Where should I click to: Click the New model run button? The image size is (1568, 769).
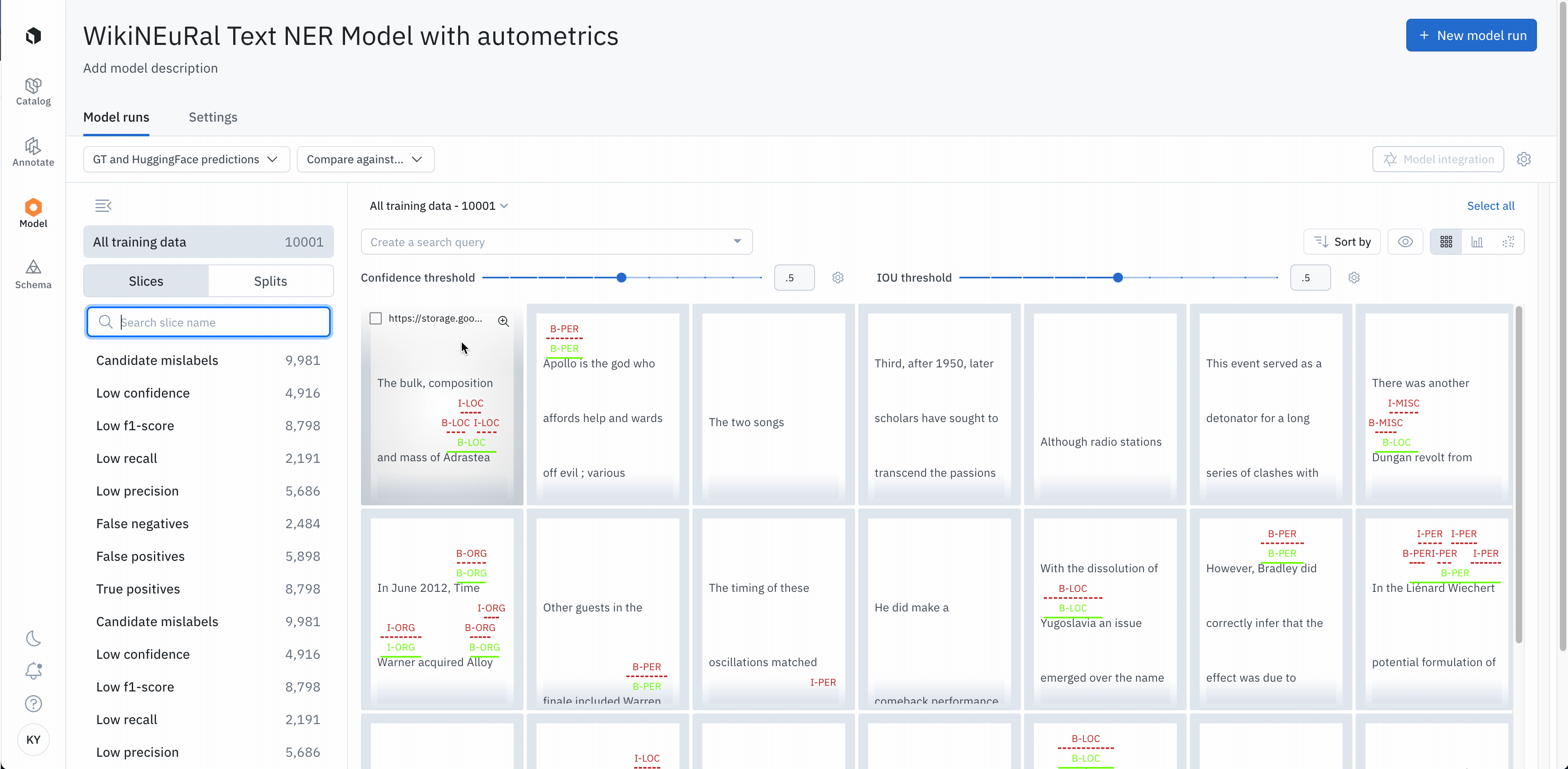point(1470,35)
